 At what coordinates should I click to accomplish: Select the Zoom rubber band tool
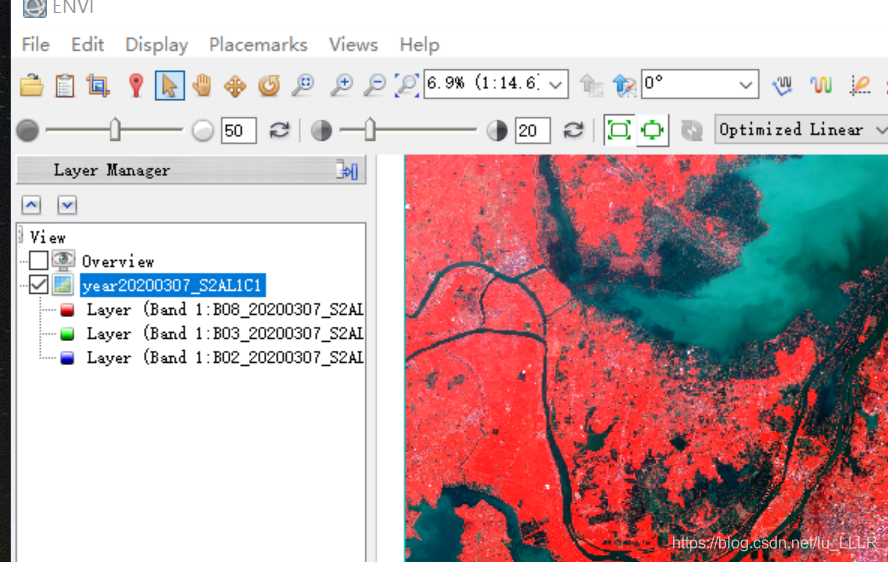pos(303,85)
